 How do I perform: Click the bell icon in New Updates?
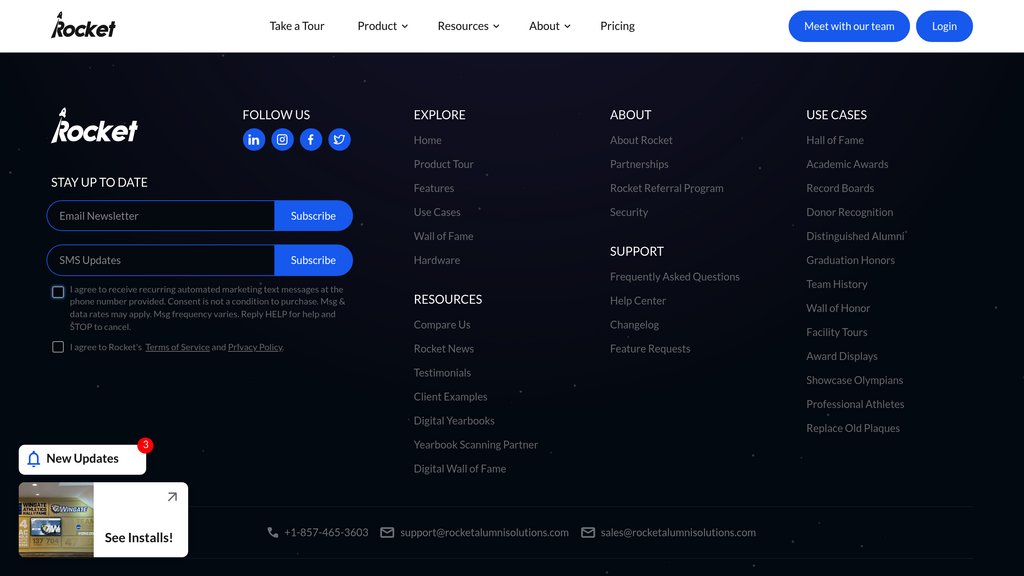pyautogui.click(x=34, y=459)
